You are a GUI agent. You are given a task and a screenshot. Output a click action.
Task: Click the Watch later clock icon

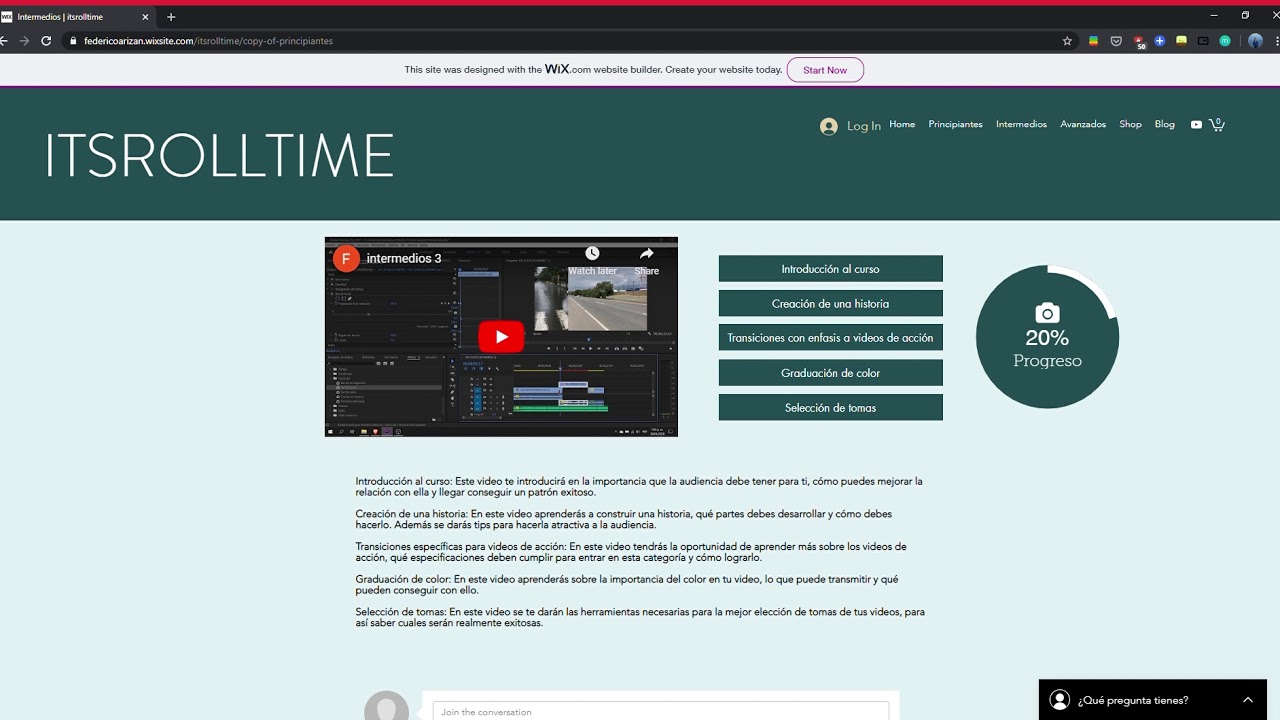click(x=592, y=254)
